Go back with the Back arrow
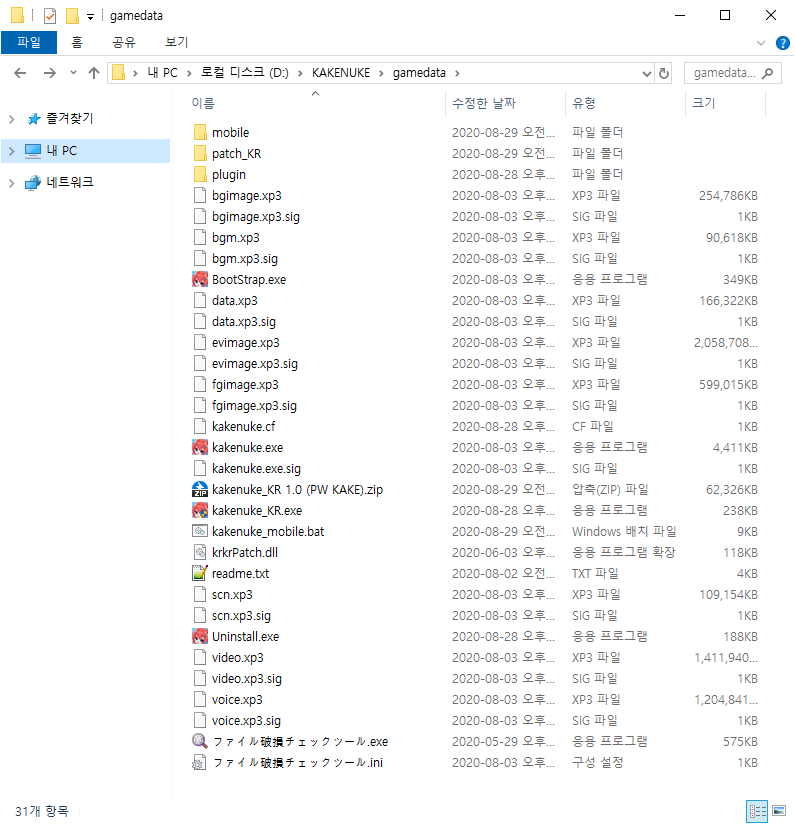795x824 pixels. 20,73
